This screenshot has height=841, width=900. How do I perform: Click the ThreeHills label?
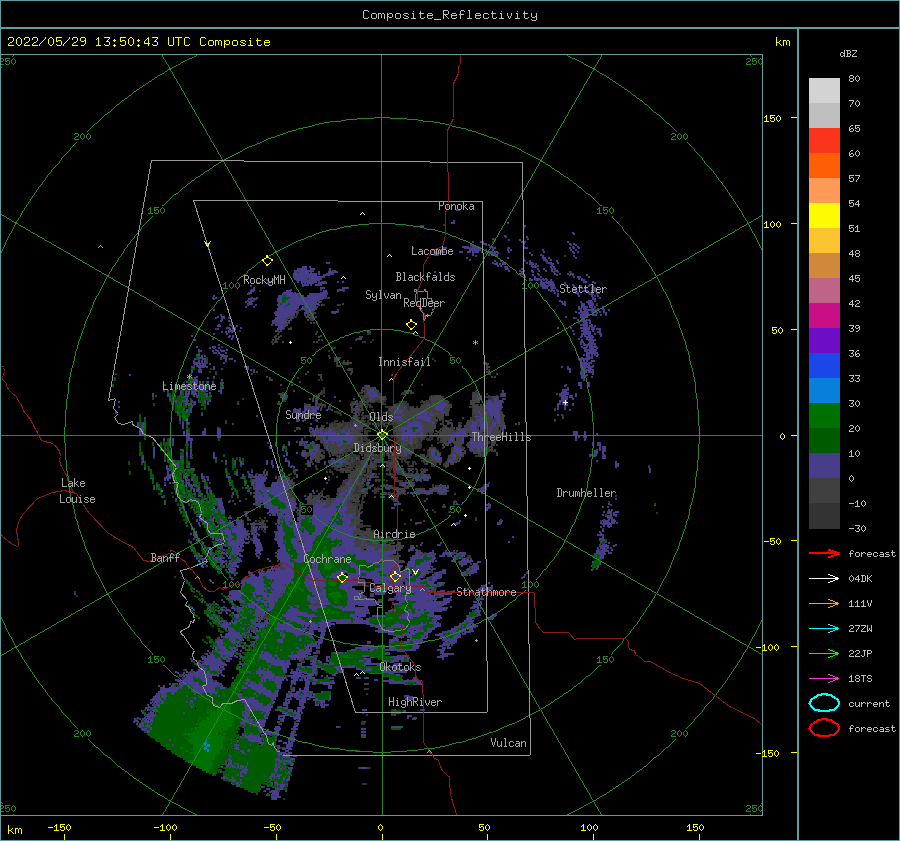pyautogui.click(x=502, y=437)
